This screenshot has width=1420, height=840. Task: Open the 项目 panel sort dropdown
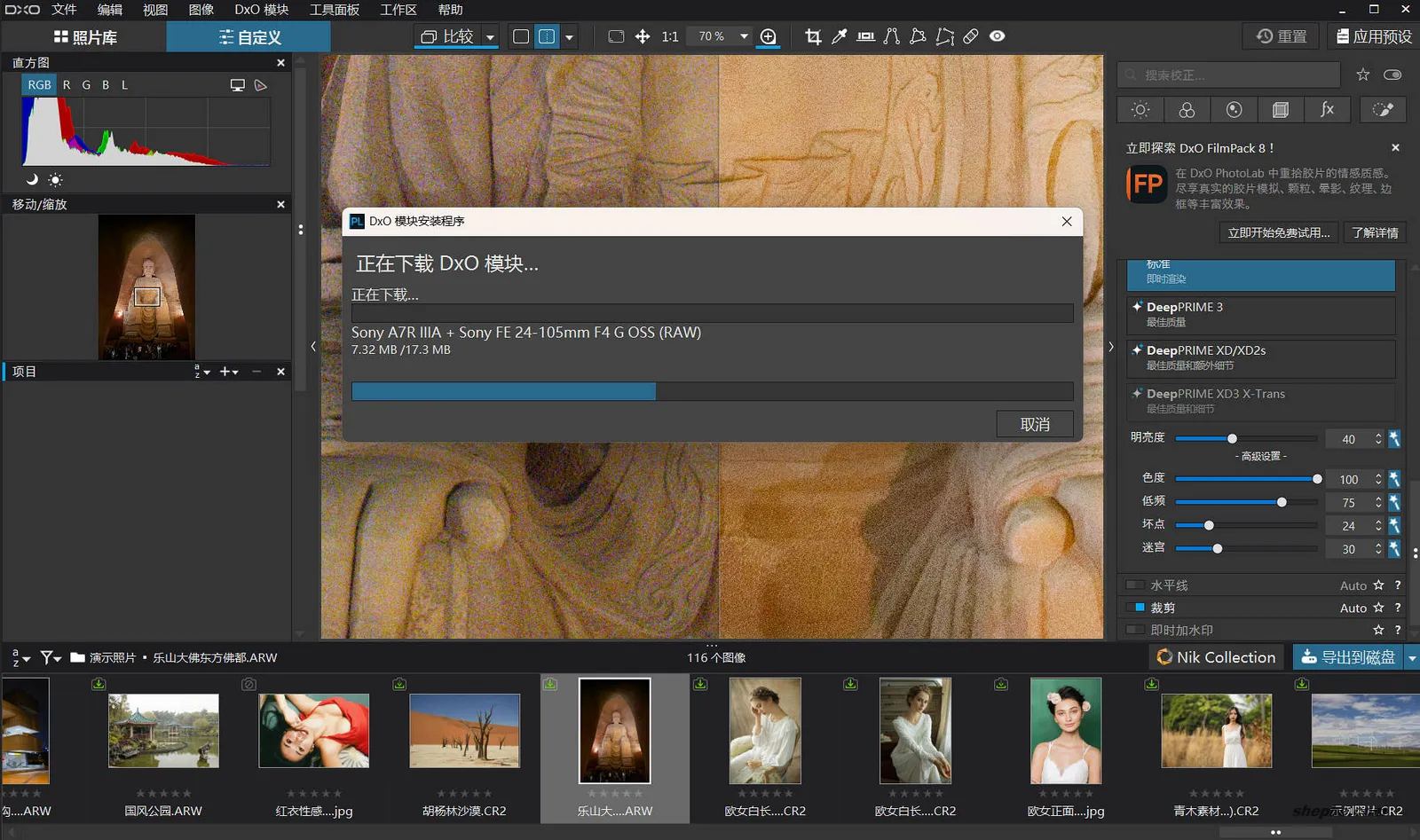(202, 372)
